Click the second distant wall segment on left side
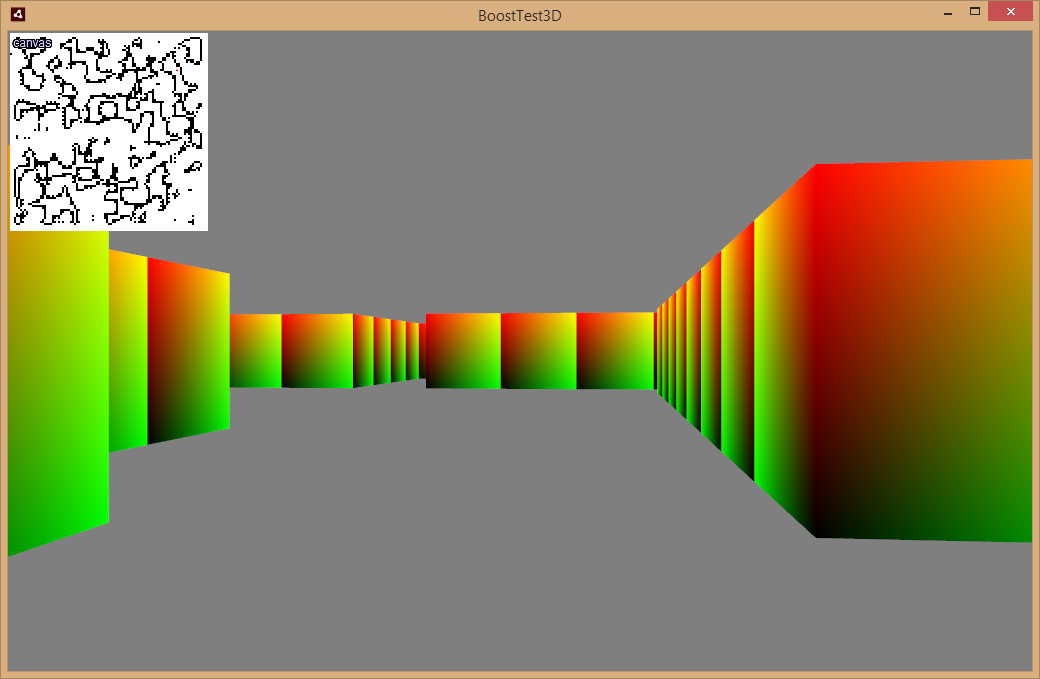This screenshot has width=1040, height=679. (317, 351)
